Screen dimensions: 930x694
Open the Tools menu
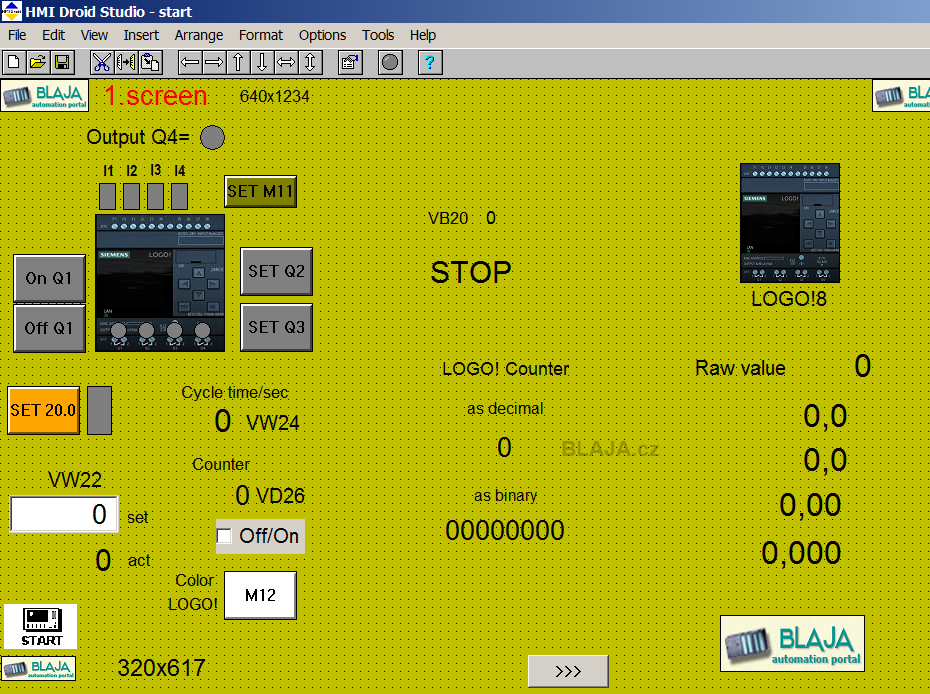(x=378, y=35)
